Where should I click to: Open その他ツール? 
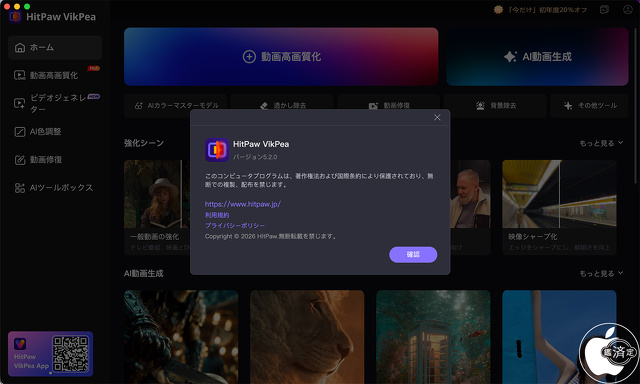(589, 106)
